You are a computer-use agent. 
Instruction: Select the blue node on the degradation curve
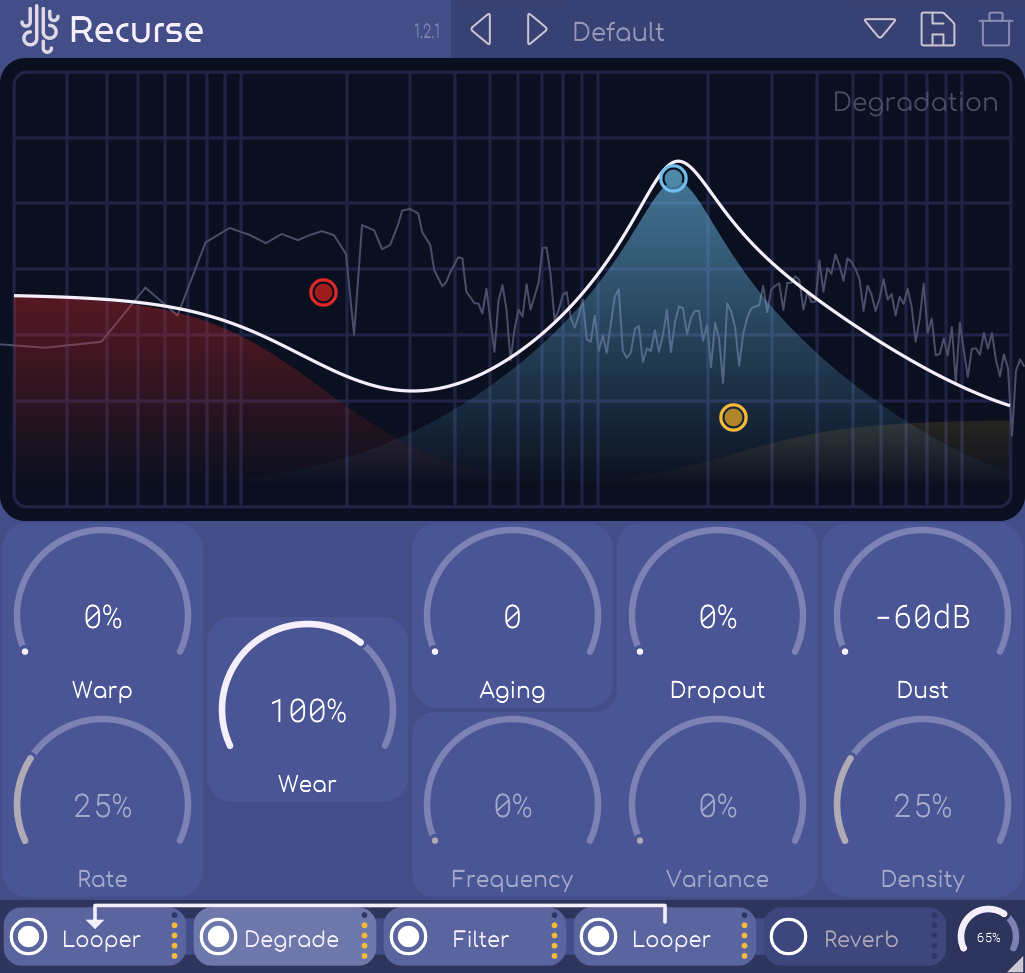coord(673,178)
